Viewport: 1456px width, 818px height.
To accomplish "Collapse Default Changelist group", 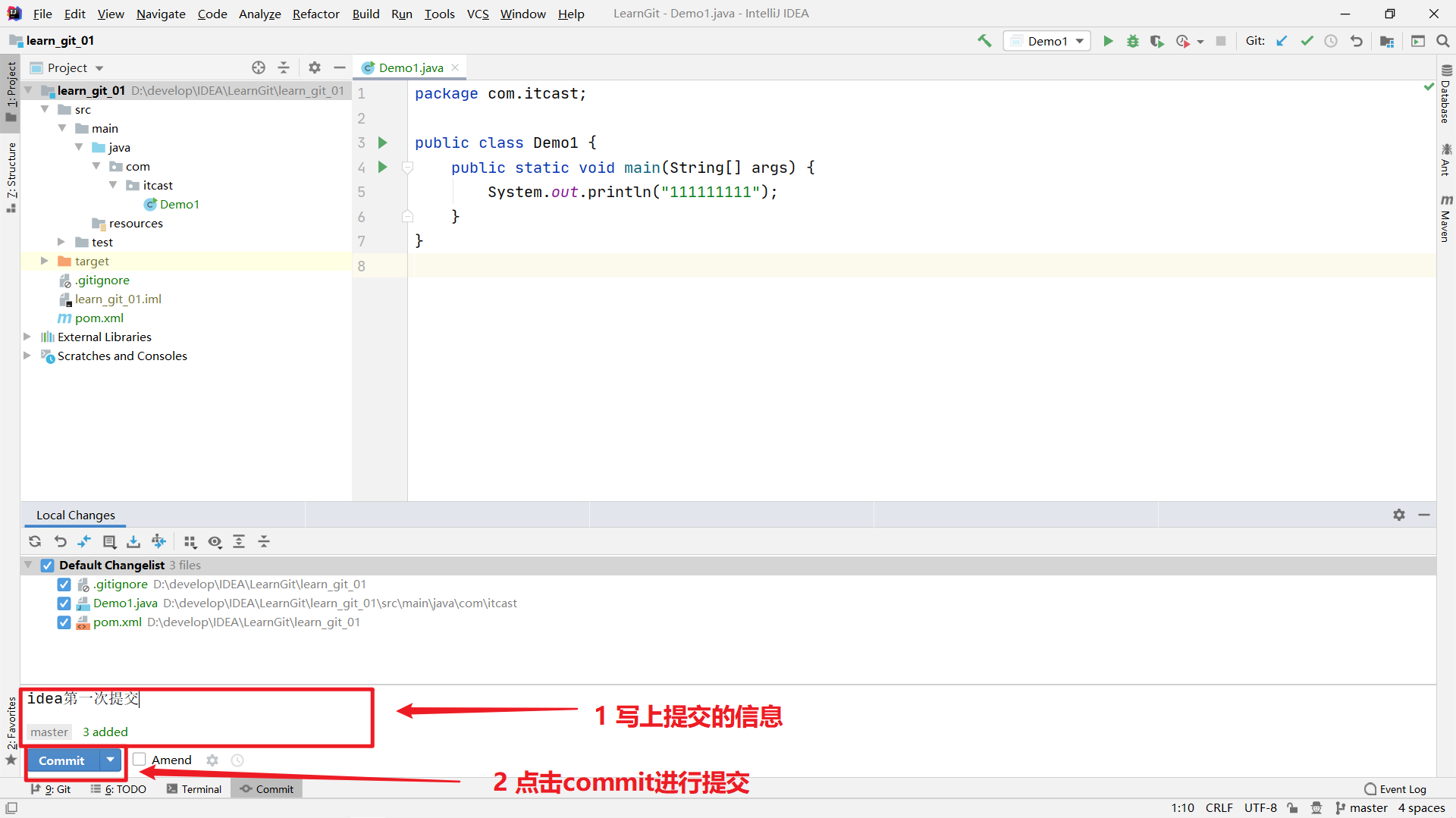I will [x=29, y=566].
